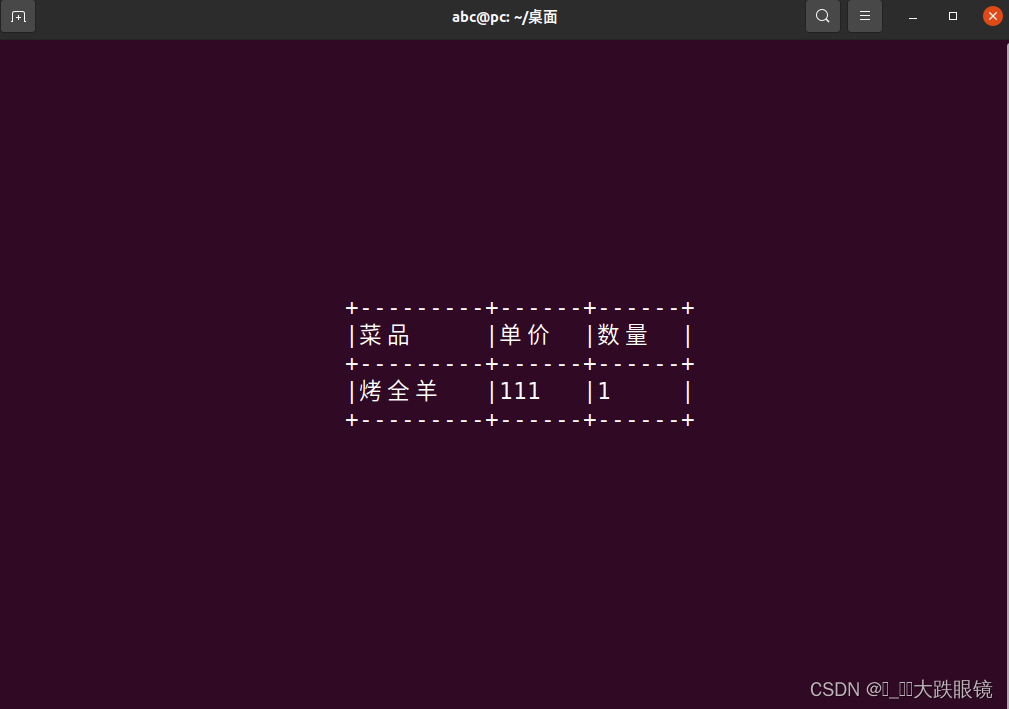This screenshot has width=1009, height=709.
Task: Open the hamburger menu
Action: (x=864, y=16)
